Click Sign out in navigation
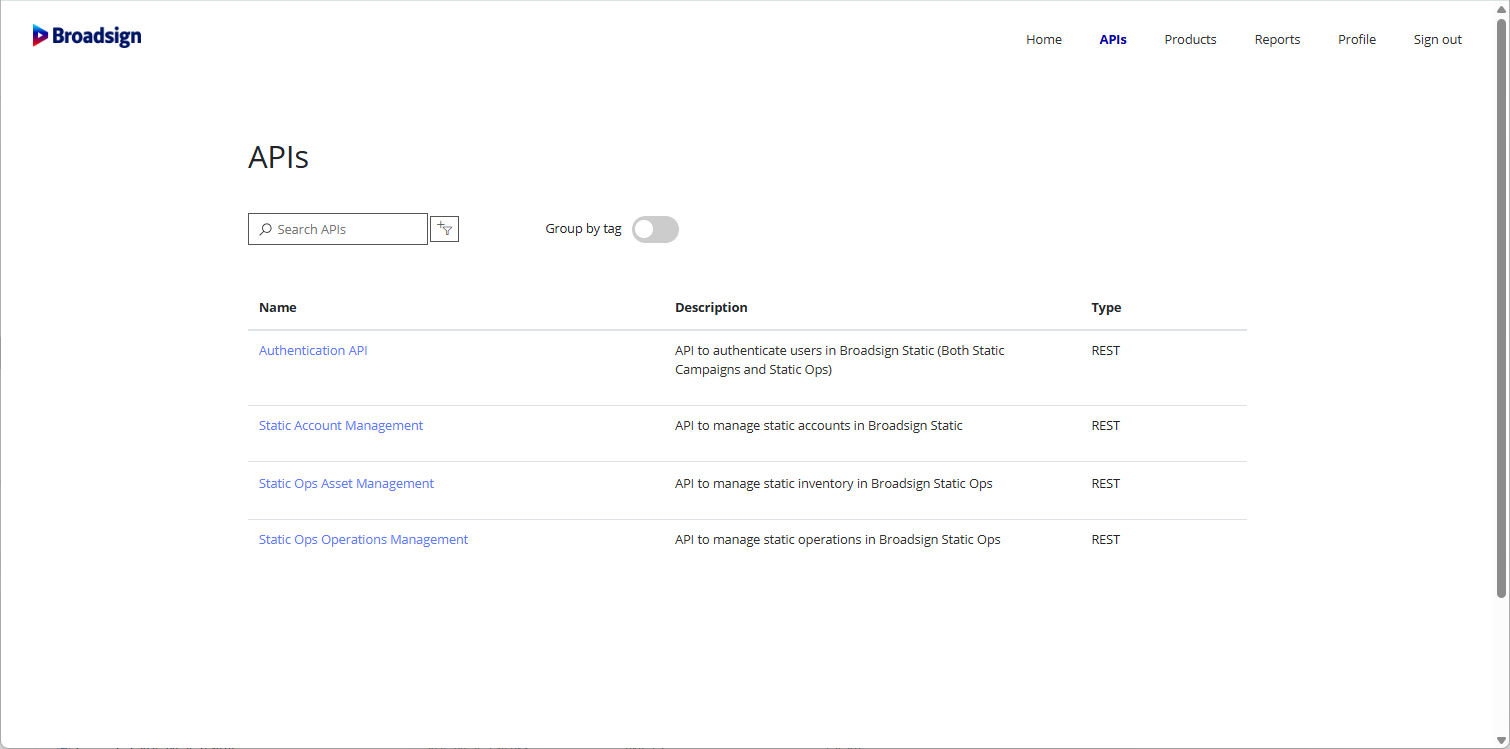This screenshot has width=1510, height=749. pos(1437,40)
